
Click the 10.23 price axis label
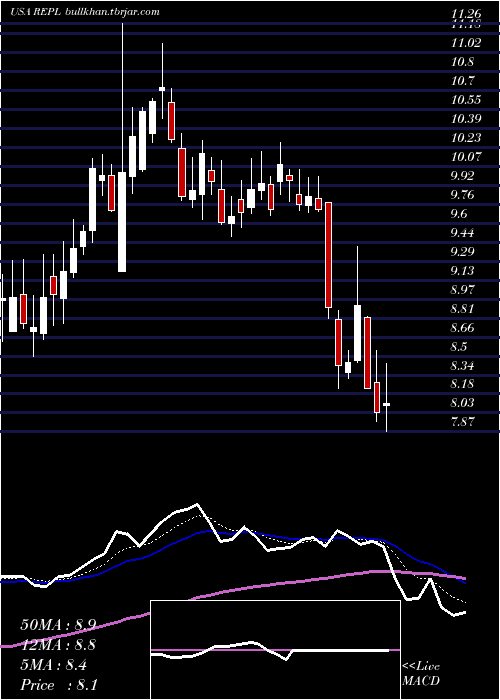[467, 138]
